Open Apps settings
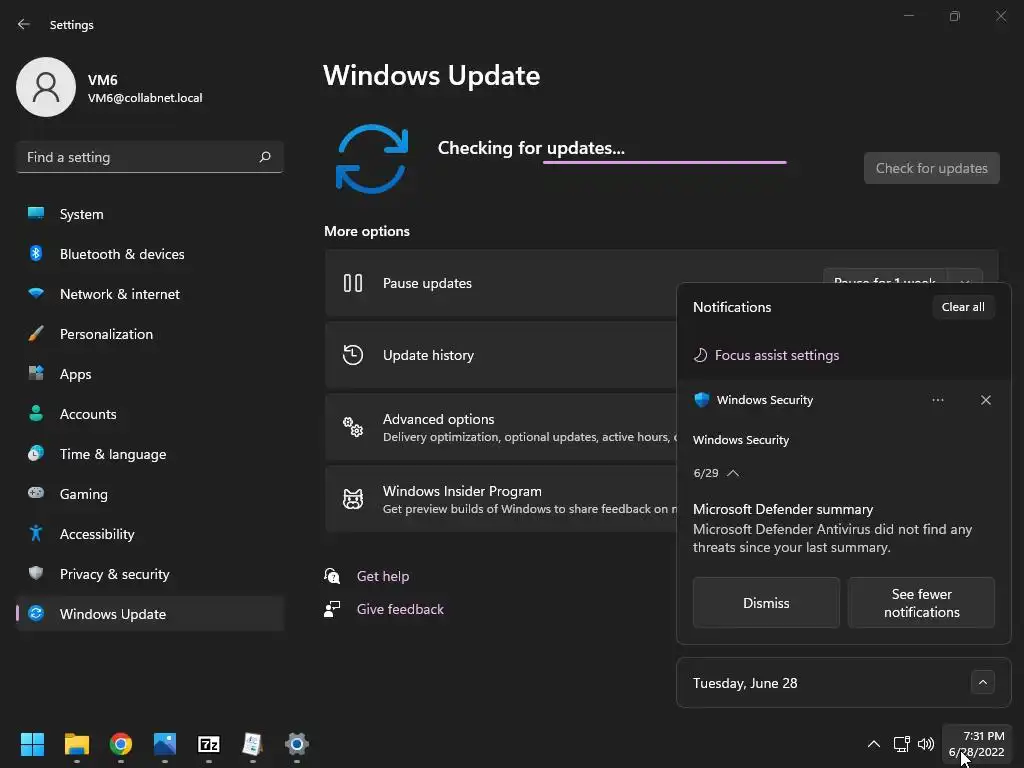 pyautogui.click(x=150, y=374)
